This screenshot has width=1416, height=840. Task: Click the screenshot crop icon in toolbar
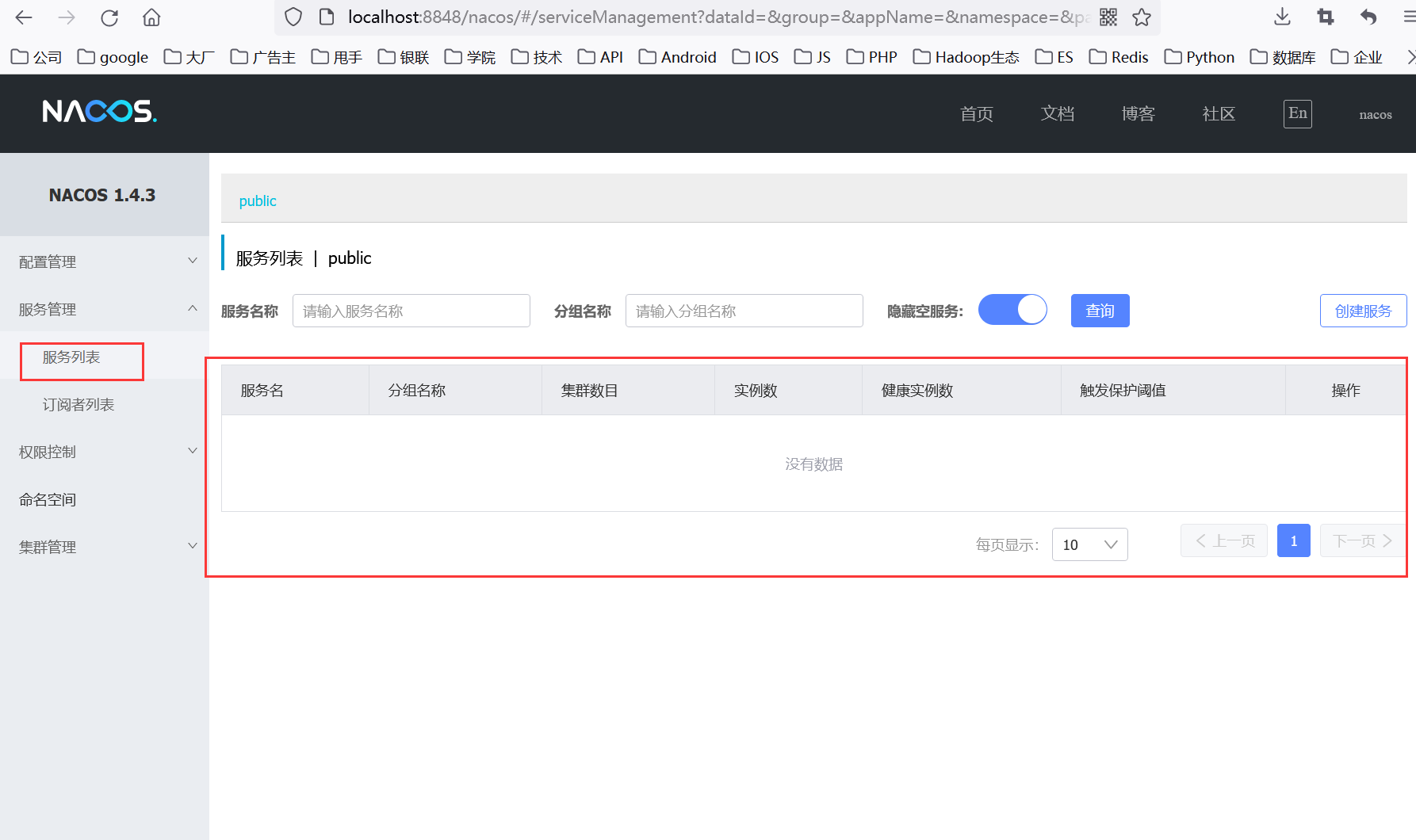coord(1325,17)
